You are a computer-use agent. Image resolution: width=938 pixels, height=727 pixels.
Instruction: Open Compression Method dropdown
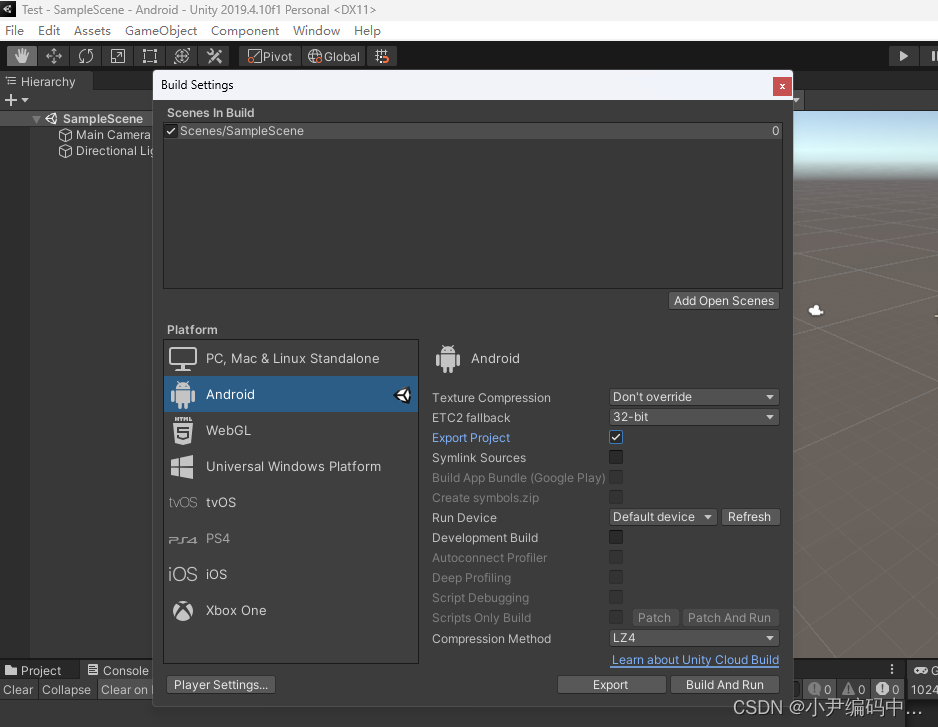tap(694, 638)
